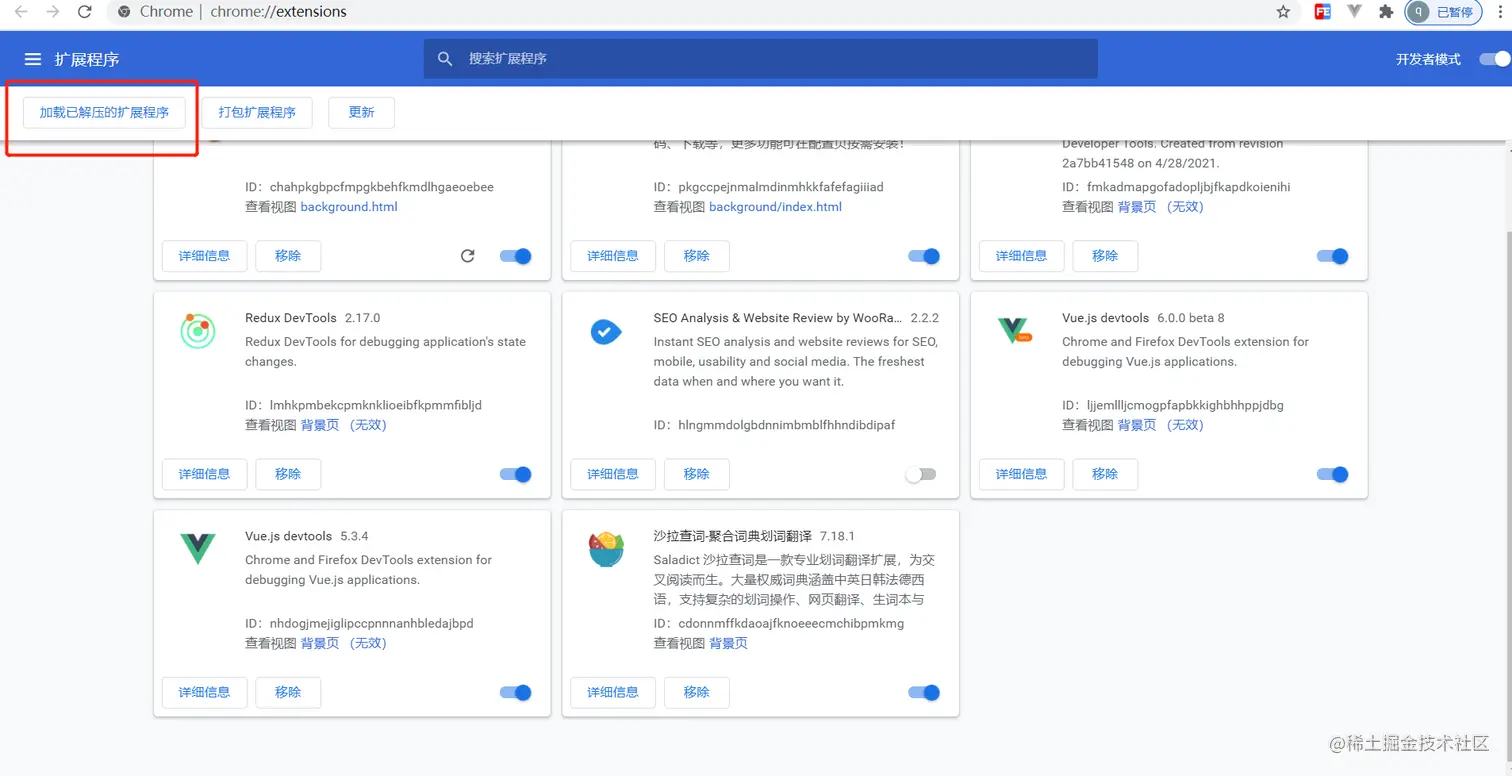
Task: Click 打包扩展程序 button
Action: (x=257, y=113)
